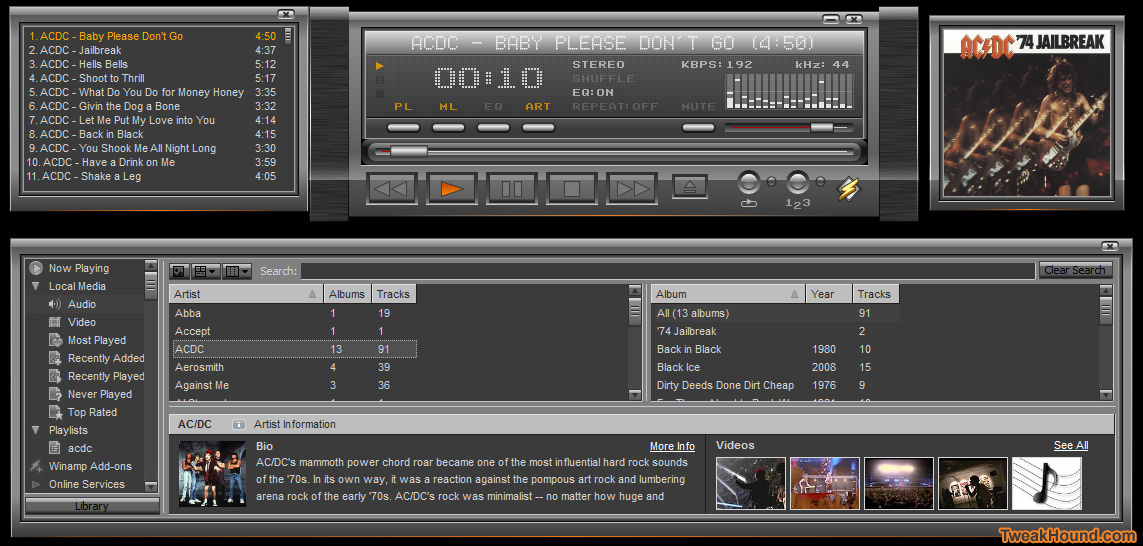Click the volume slider knob
Image resolution: width=1143 pixels, height=546 pixels.
(822, 128)
